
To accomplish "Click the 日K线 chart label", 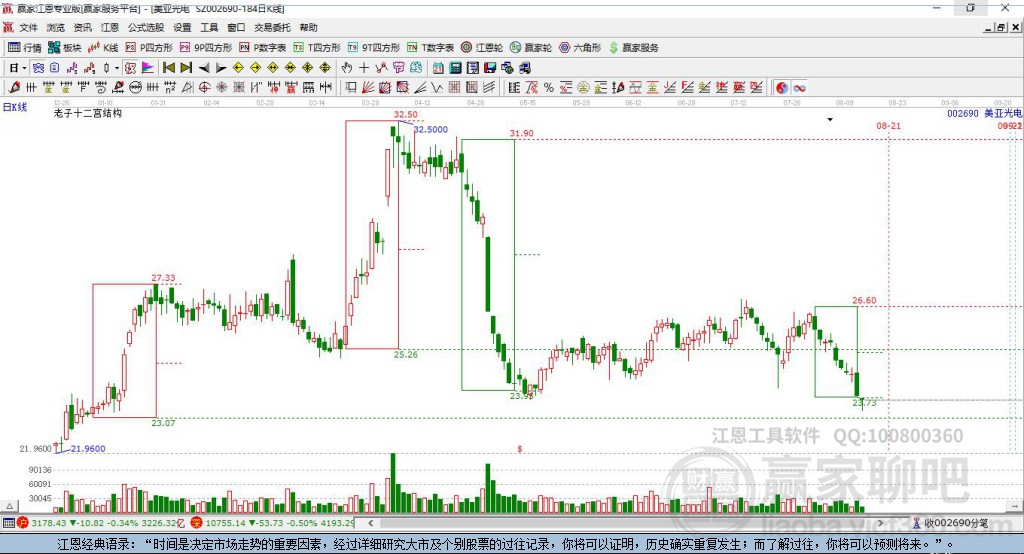I will (14, 107).
